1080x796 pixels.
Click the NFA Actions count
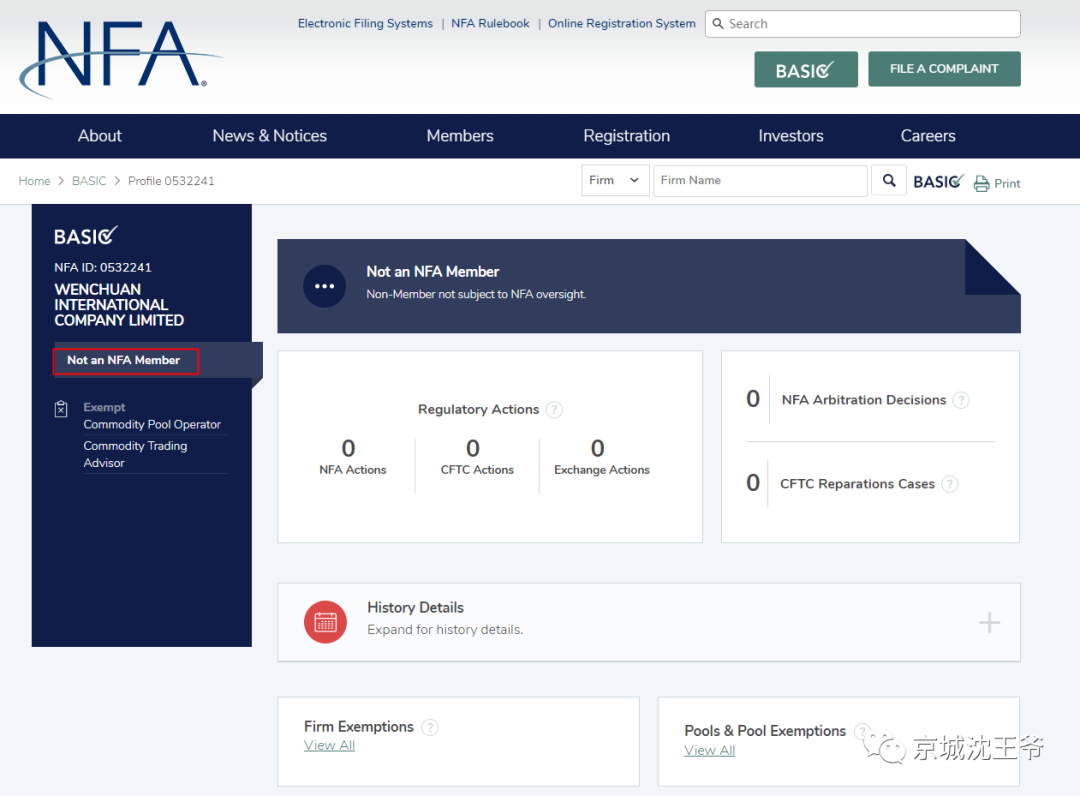tap(349, 448)
